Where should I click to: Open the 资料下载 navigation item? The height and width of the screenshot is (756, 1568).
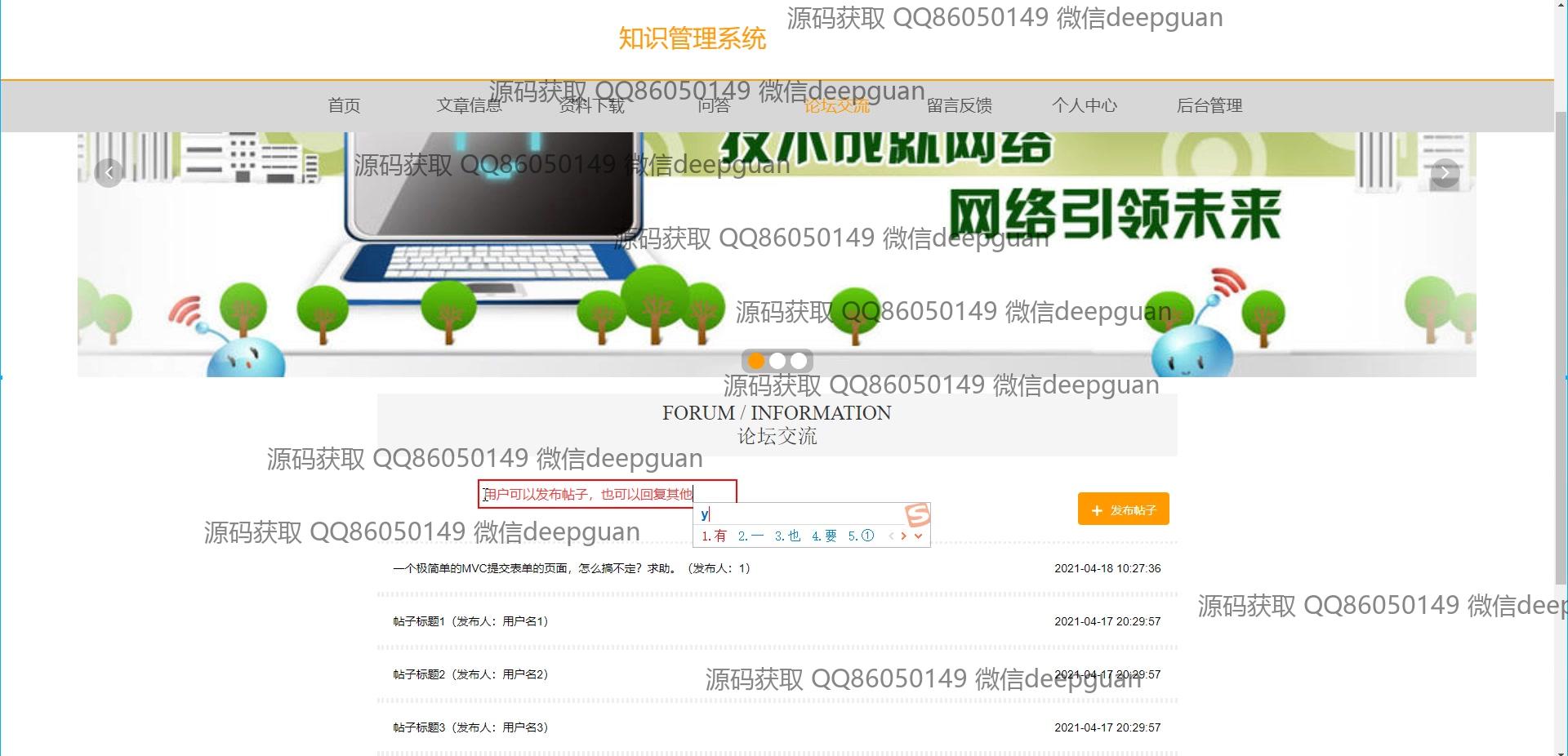[x=591, y=105]
